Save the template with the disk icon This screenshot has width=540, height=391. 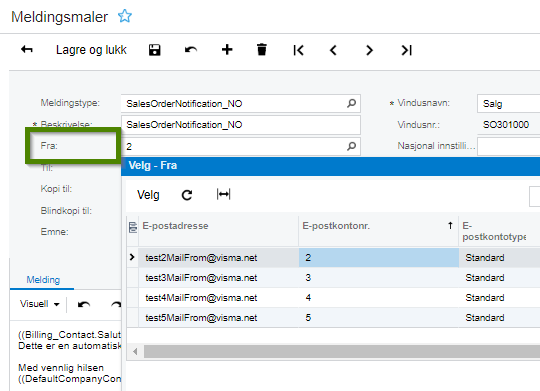coord(155,50)
